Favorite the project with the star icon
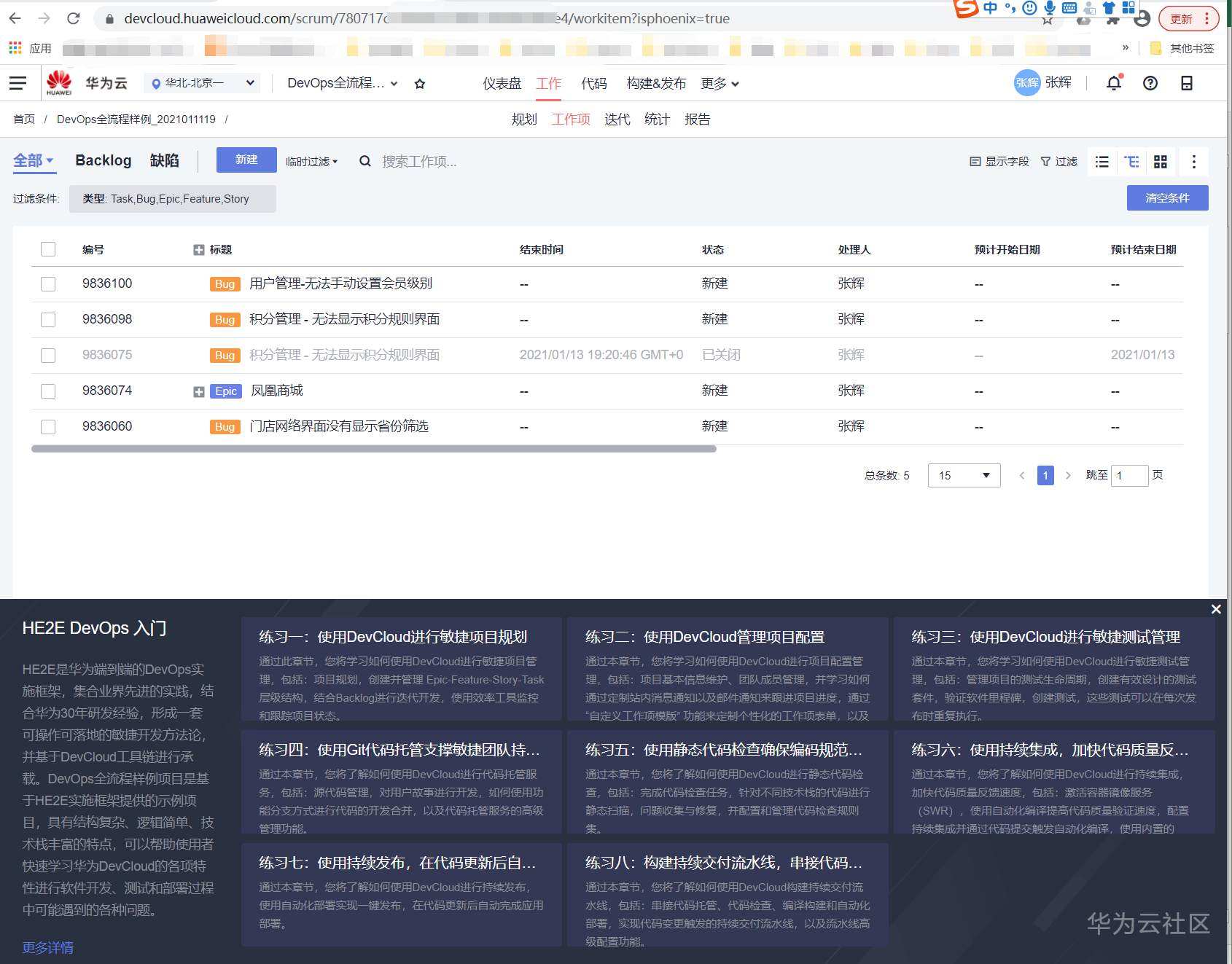Viewport: 1232px width, 964px height. 420,84
